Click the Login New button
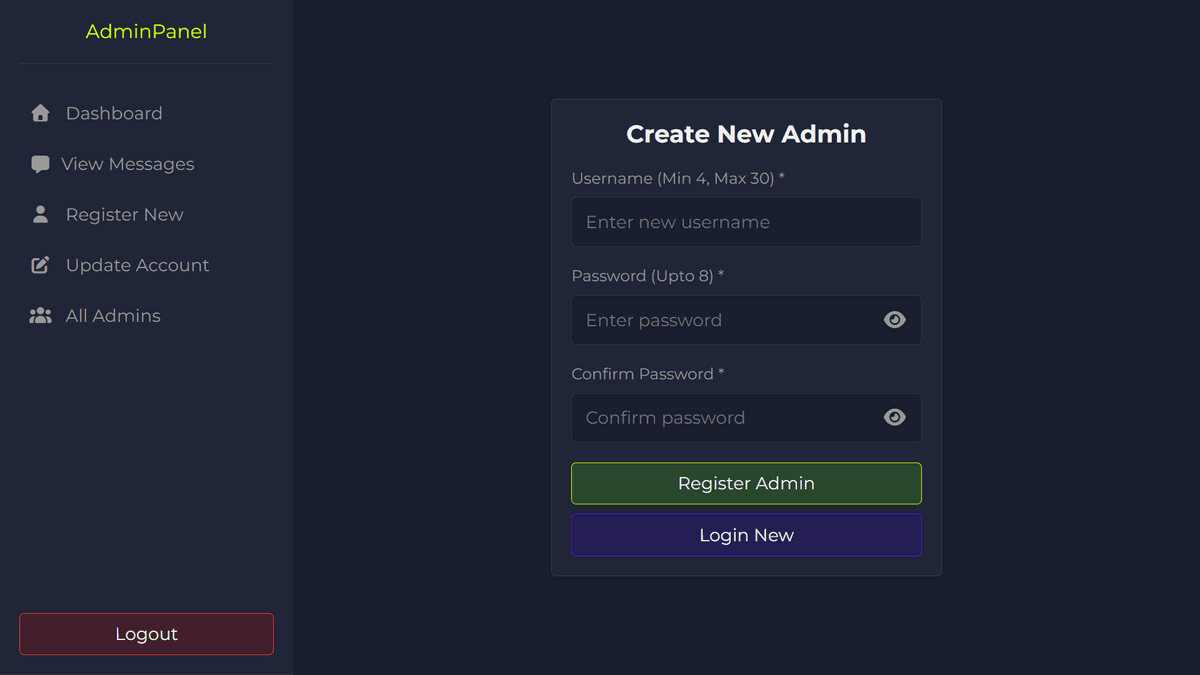This screenshot has width=1200, height=675. point(746,535)
